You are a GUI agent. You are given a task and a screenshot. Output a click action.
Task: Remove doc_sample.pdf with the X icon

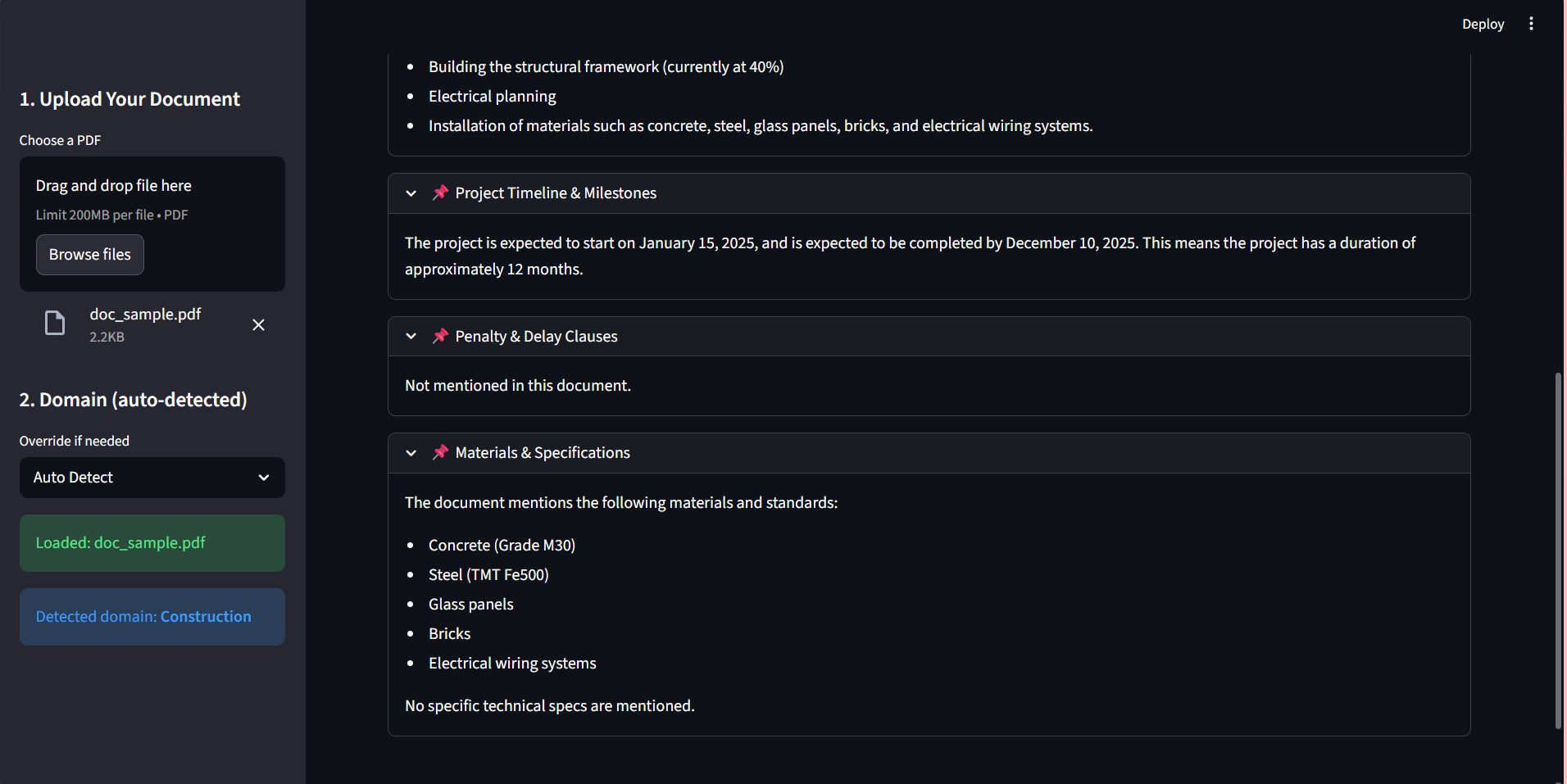pos(258,325)
